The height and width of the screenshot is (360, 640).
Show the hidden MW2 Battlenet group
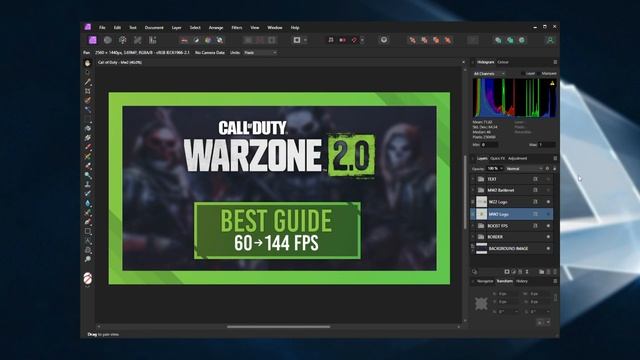(548, 190)
